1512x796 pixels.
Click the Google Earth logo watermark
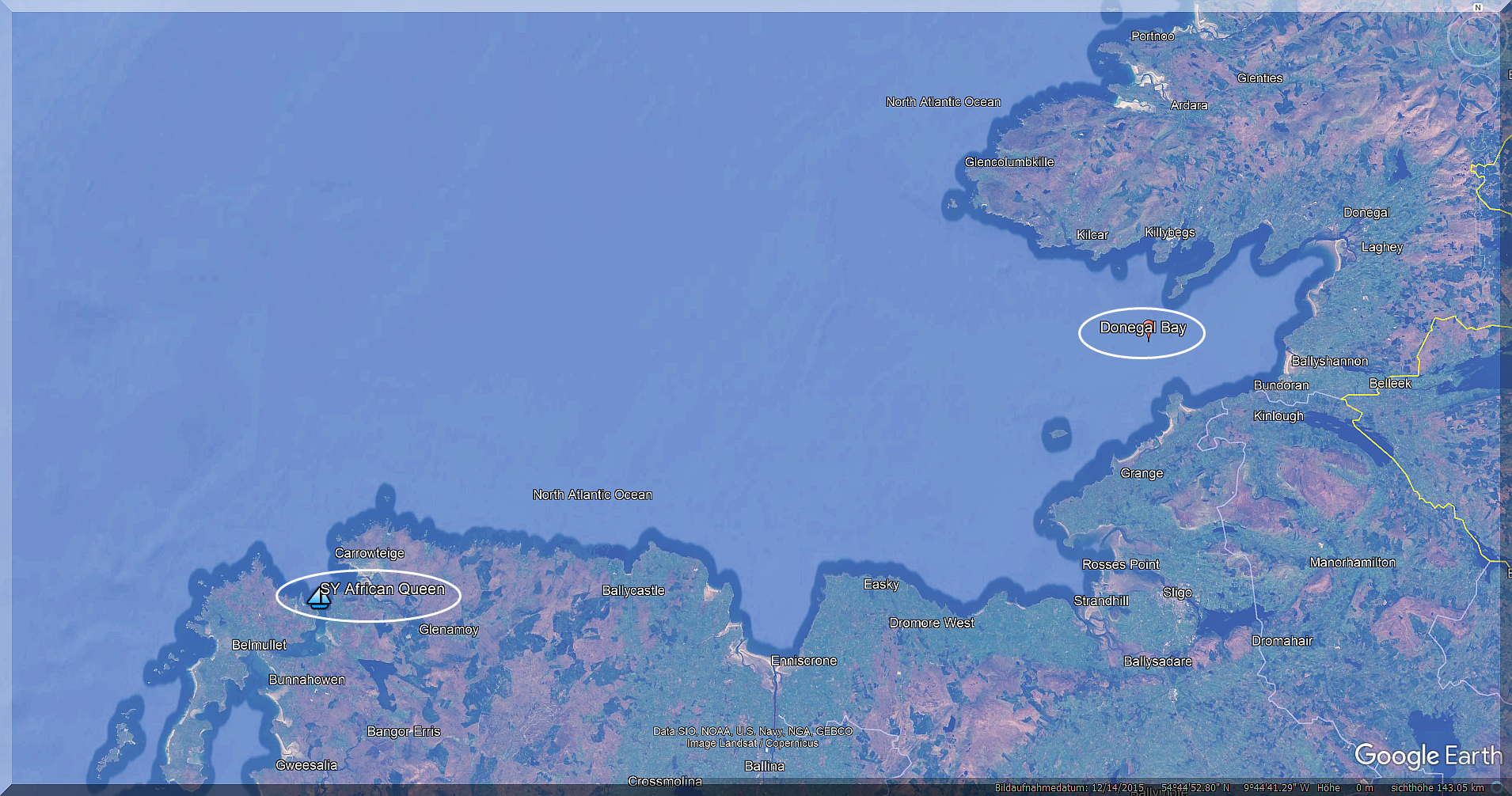click(1427, 756)
